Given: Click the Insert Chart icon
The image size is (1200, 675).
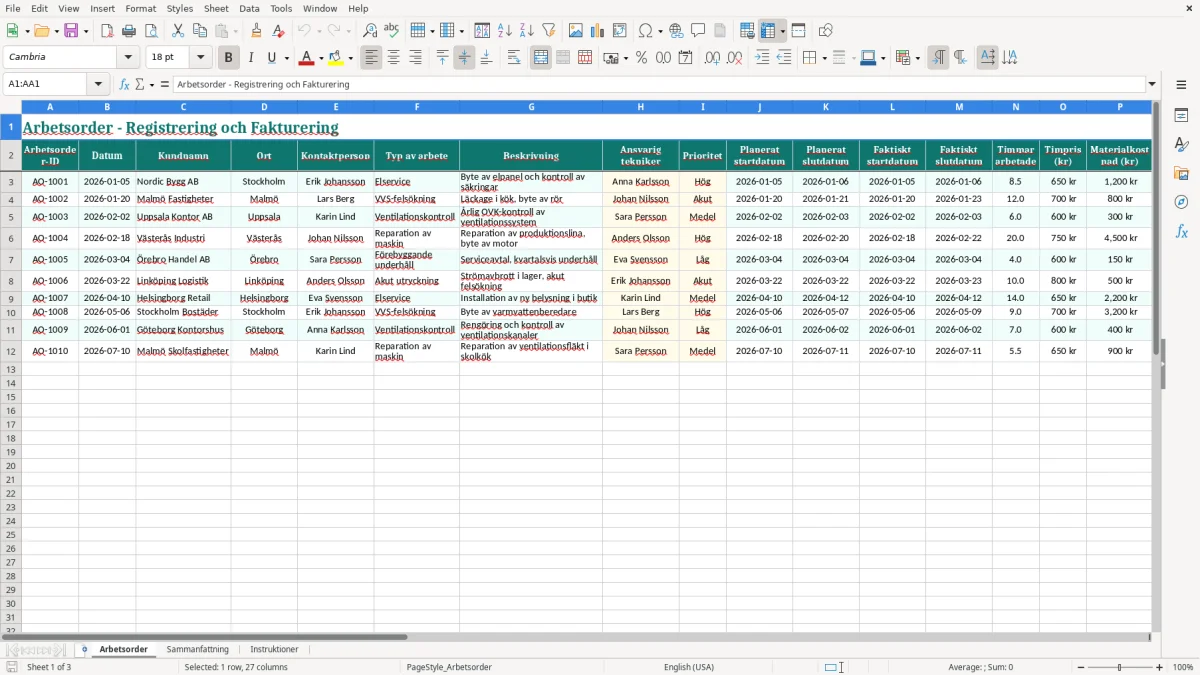Looking at the screenshot, I should (598, 31).
